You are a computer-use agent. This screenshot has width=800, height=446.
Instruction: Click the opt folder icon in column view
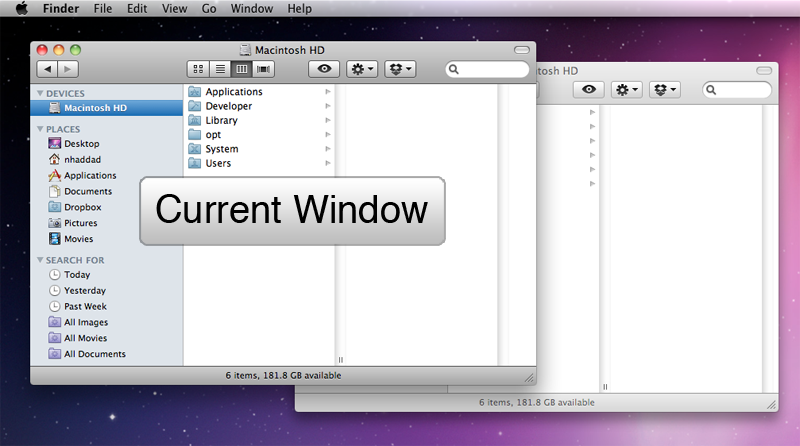pyautogui.click(x=194, y=134)
